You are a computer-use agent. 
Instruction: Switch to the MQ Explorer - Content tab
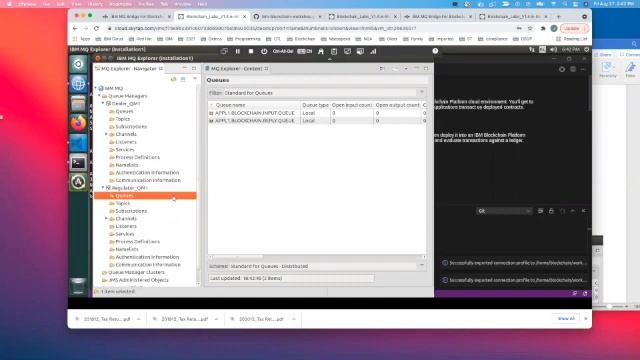pyautogui.click(x=238, y=69)
